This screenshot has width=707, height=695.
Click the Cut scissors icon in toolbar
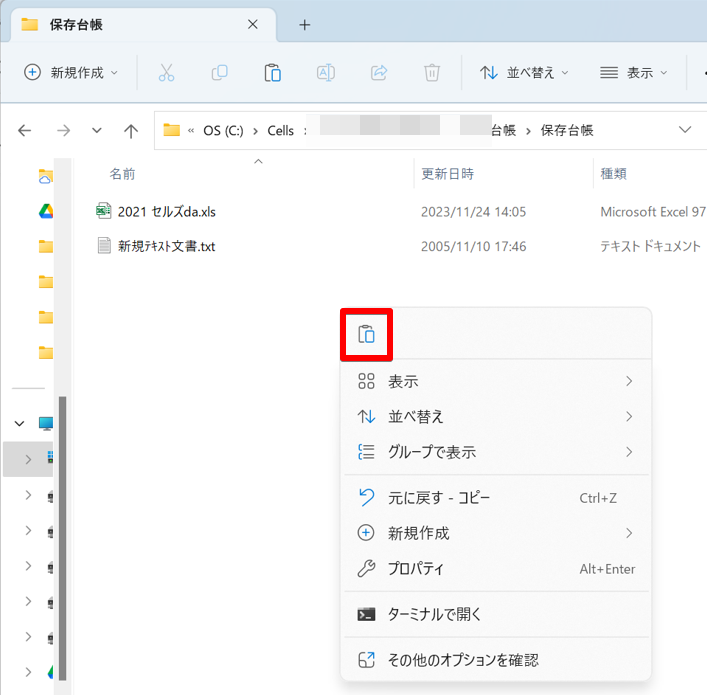[x=166, y=73]
